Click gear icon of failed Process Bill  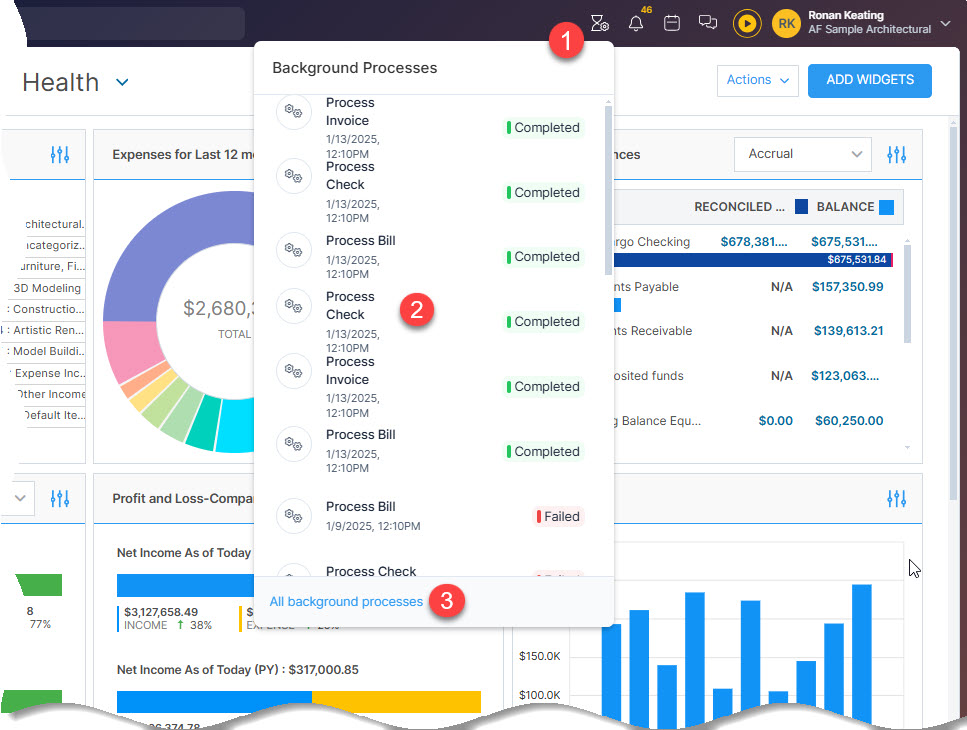pos(294,516)
